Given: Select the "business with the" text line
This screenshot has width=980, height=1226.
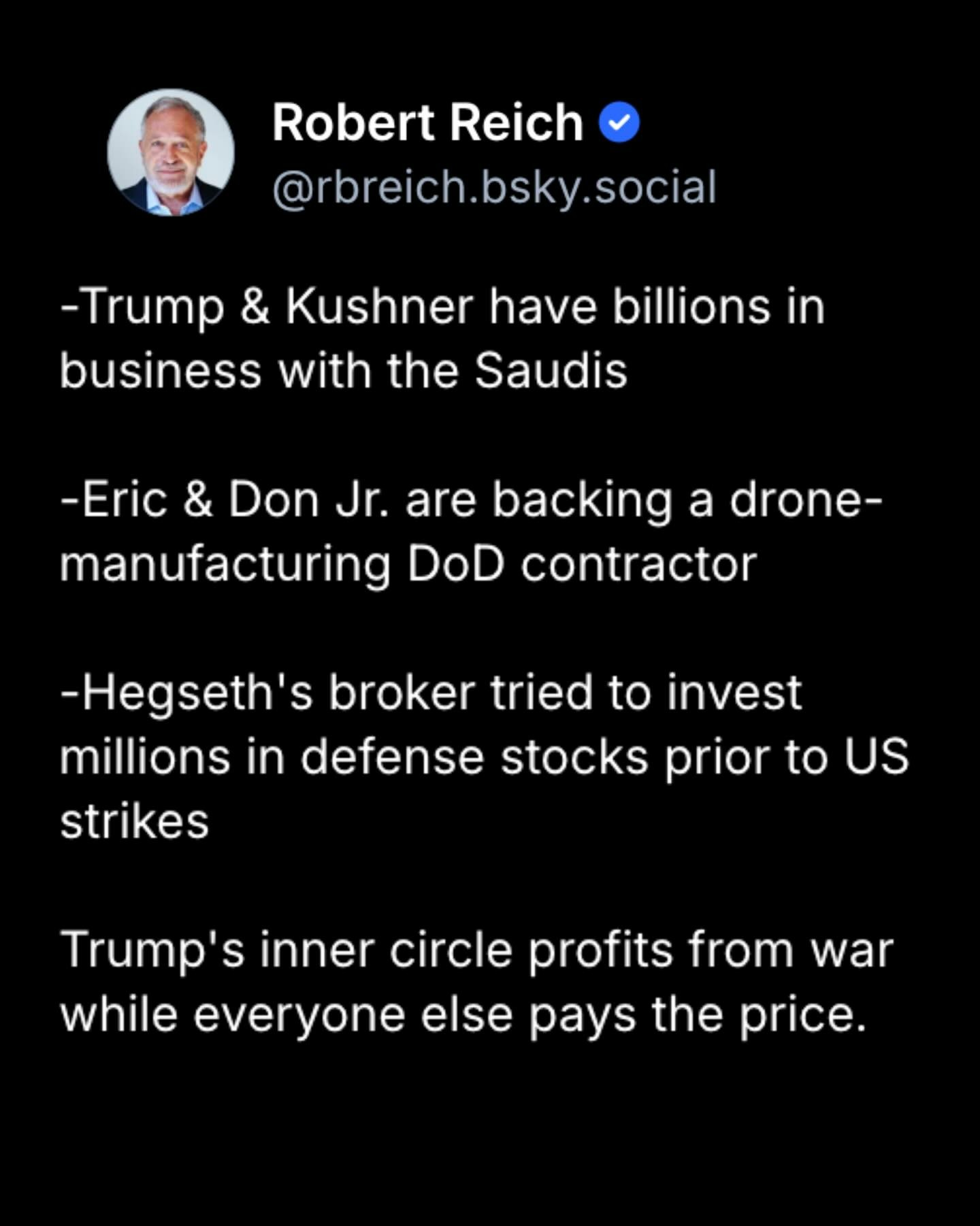Looking at the screenshot, I should pyautogui.click(x=259, y=371).
